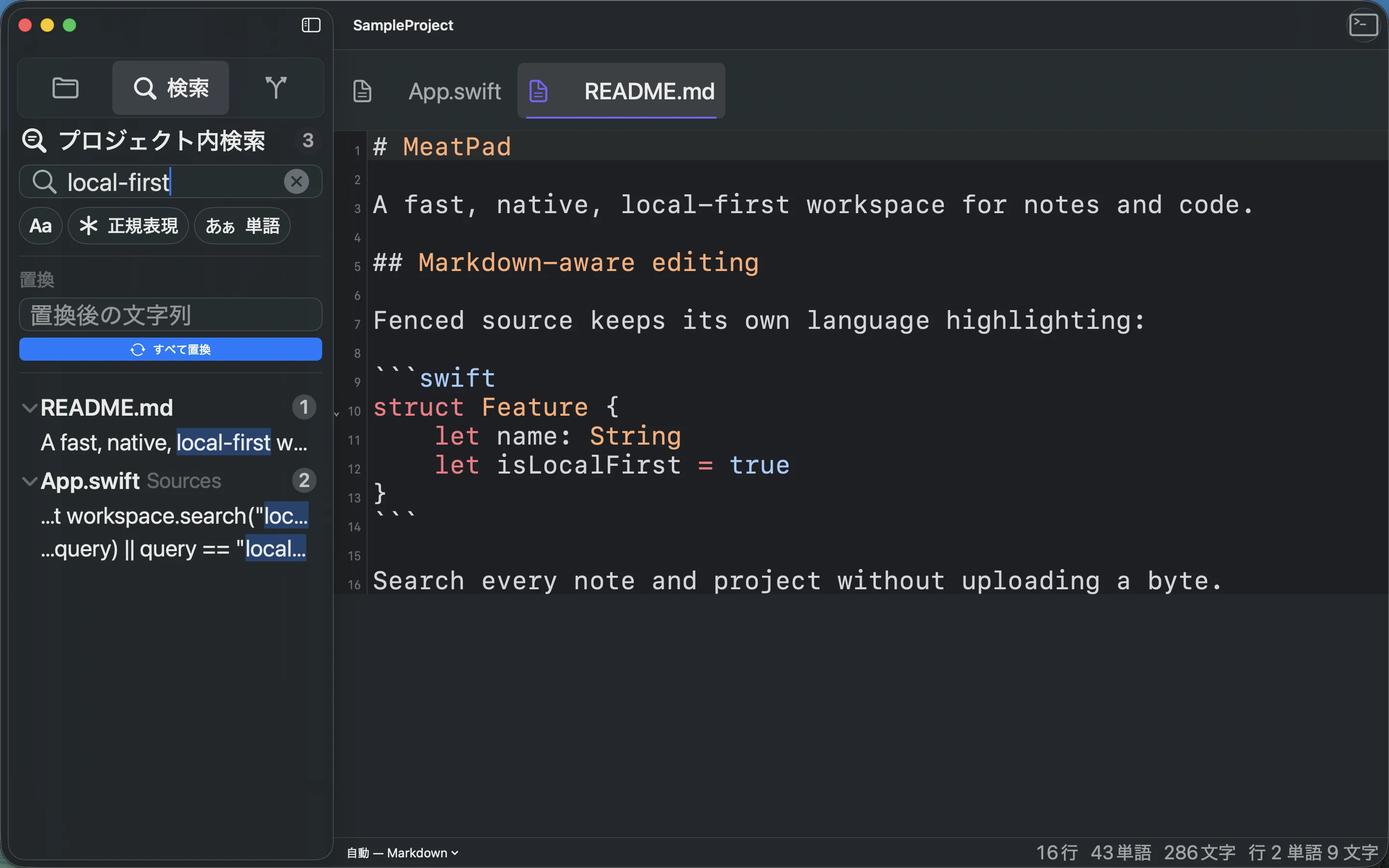The width and height of the screenshot is (1389, 868).
Task: Click the document icon left of App.swift
Action: (362, 91)
